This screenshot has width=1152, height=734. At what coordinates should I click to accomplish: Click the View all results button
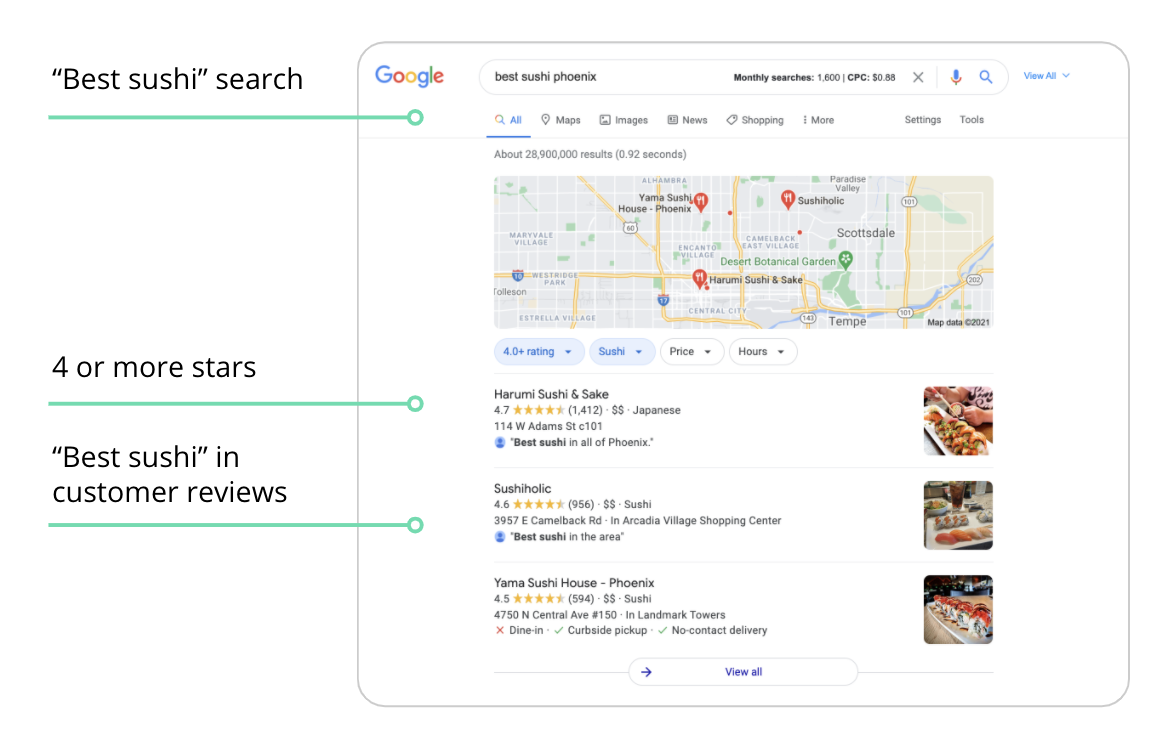pyautogui.click(x=743, y=671)
